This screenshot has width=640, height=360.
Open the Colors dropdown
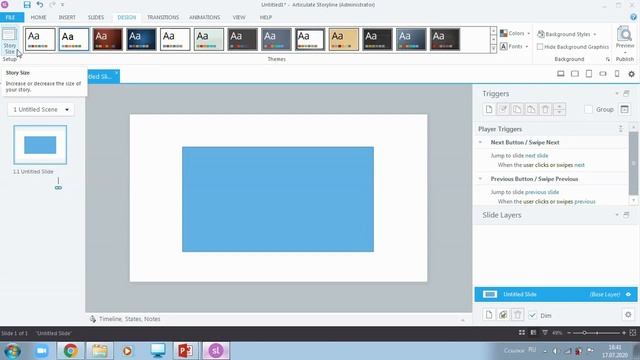515,33
